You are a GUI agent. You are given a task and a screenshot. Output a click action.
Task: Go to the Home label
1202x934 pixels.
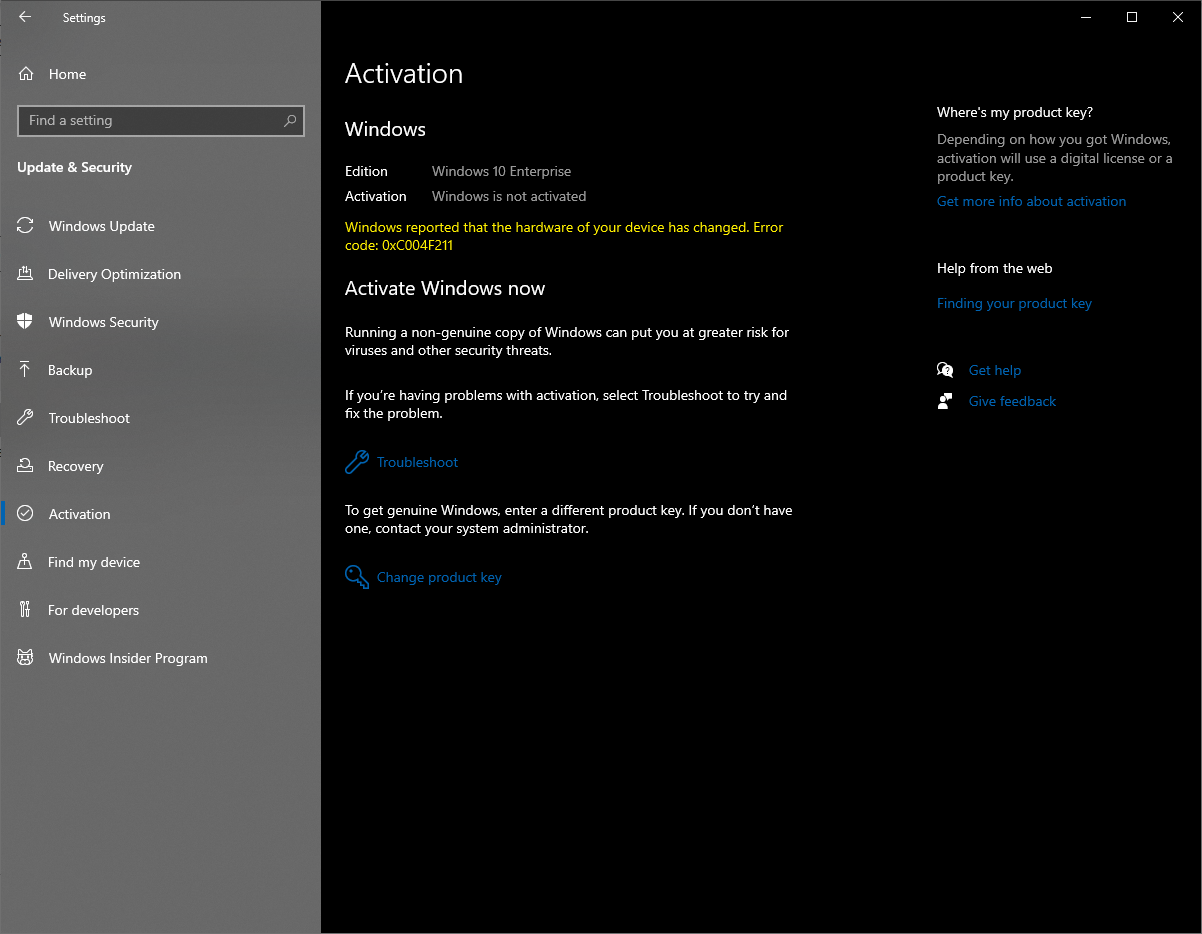tap(67, 74)
